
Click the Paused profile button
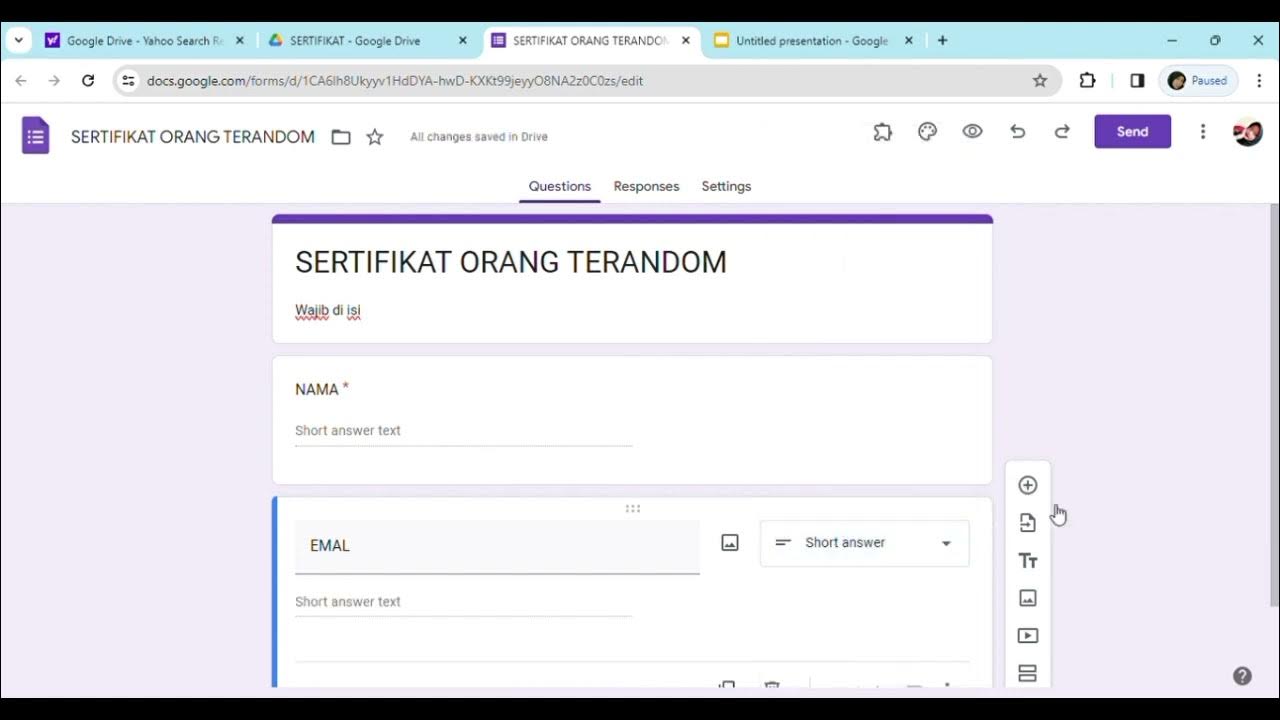tap(1198, 81)
